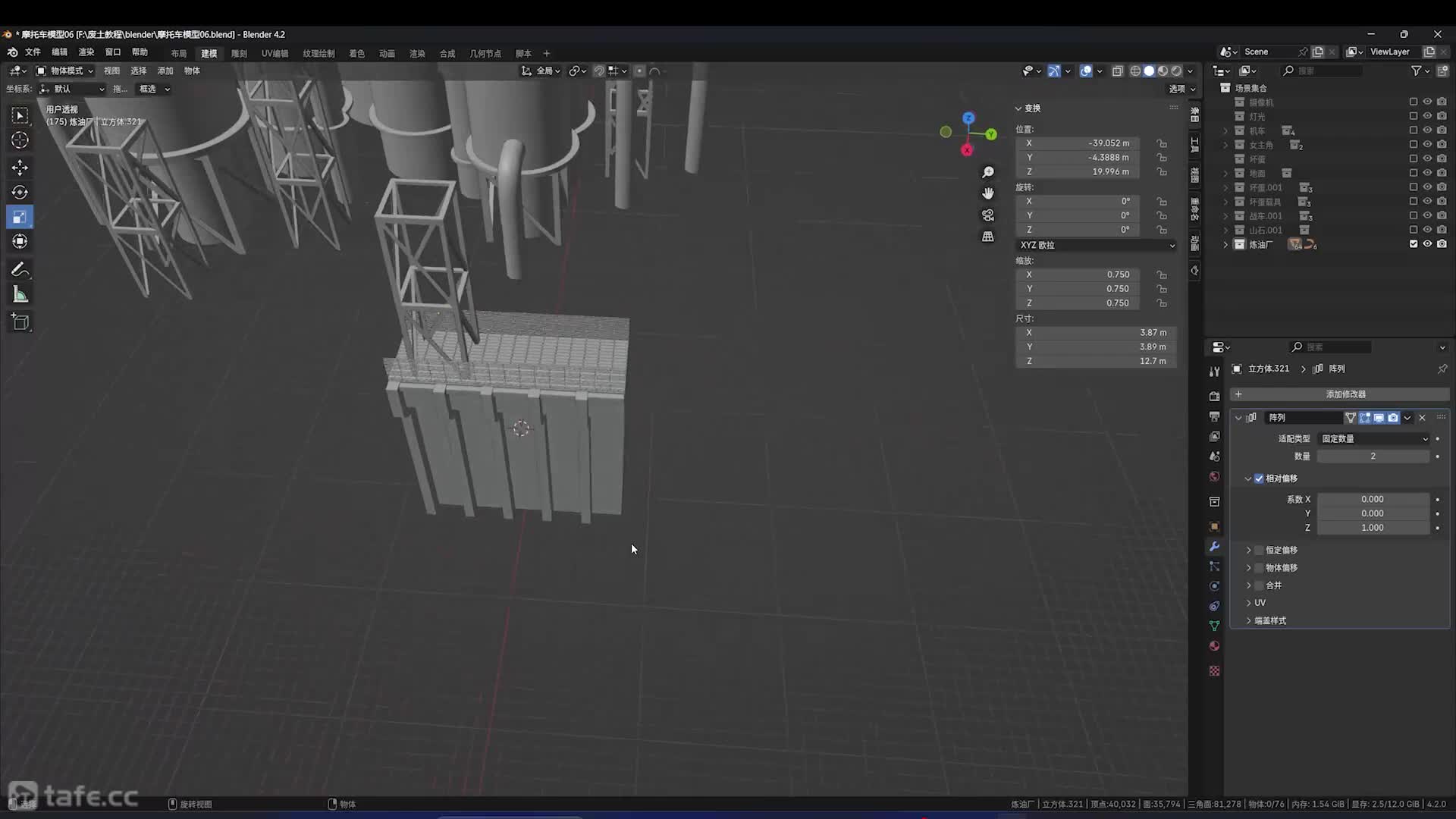
Task: Select the Transform tool
Action: click(x=20, y=242)
